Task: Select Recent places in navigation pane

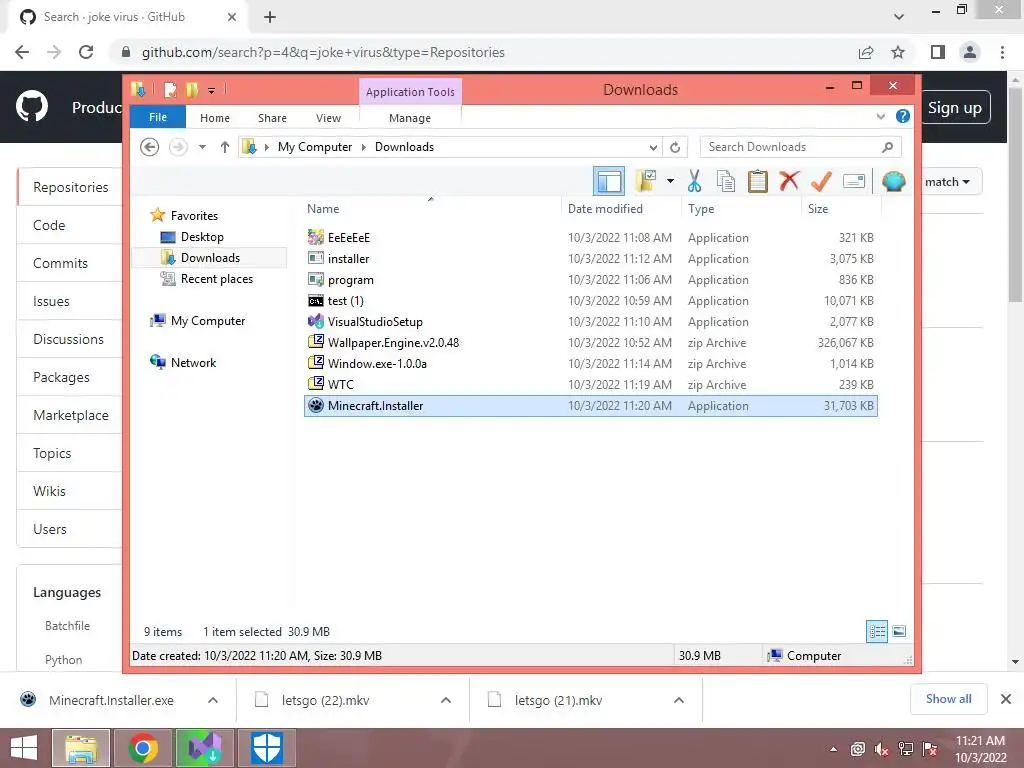Action: pos(216,279)
